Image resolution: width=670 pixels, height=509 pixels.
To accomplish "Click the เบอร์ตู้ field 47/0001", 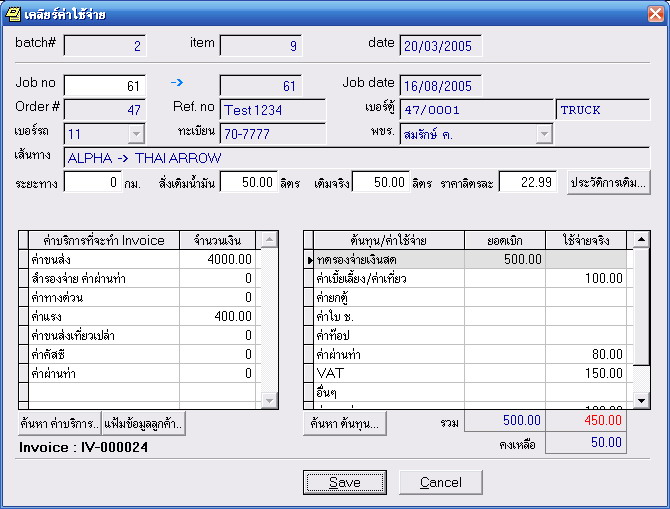I will pyautogui.click(x=476, y=110).
